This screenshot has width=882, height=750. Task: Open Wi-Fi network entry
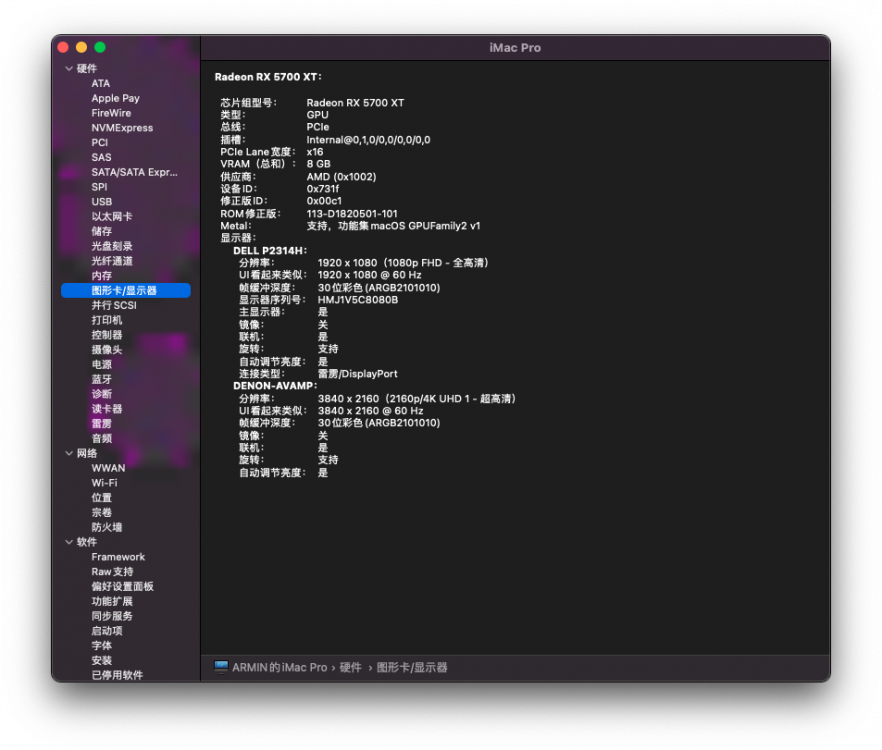[105, 483]
